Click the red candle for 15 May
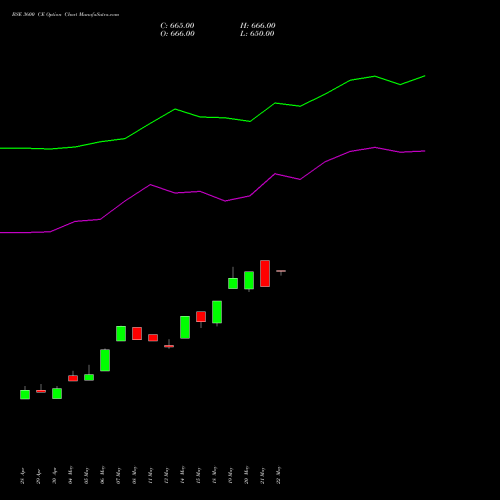The width and height of the screenshot is (500, 500). point(201,317)
